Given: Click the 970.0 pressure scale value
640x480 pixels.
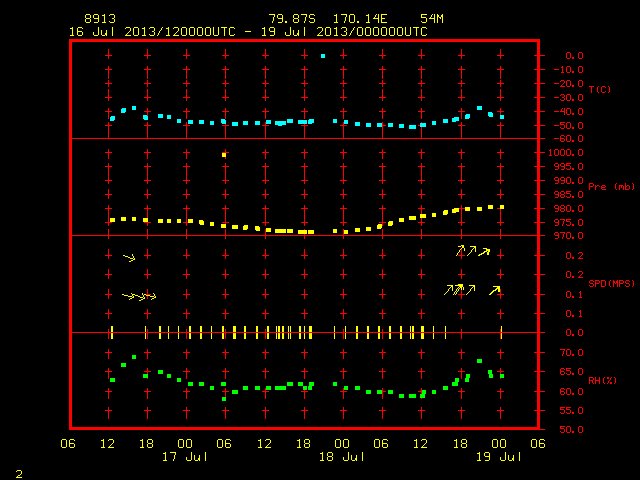Looking at the screenshot, I should click(569, 236).
